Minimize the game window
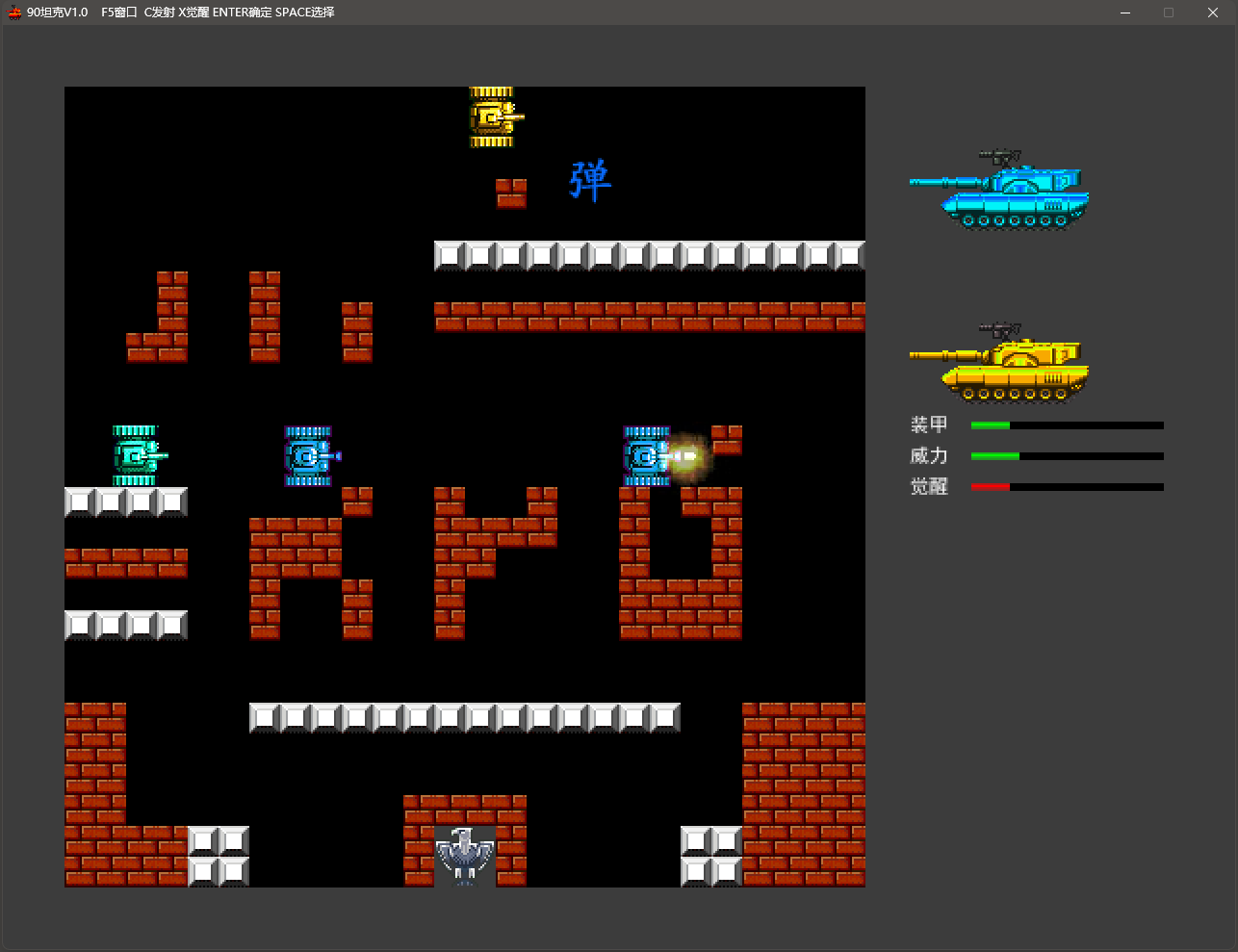 pyautogui.click(x=1125, y=13)
